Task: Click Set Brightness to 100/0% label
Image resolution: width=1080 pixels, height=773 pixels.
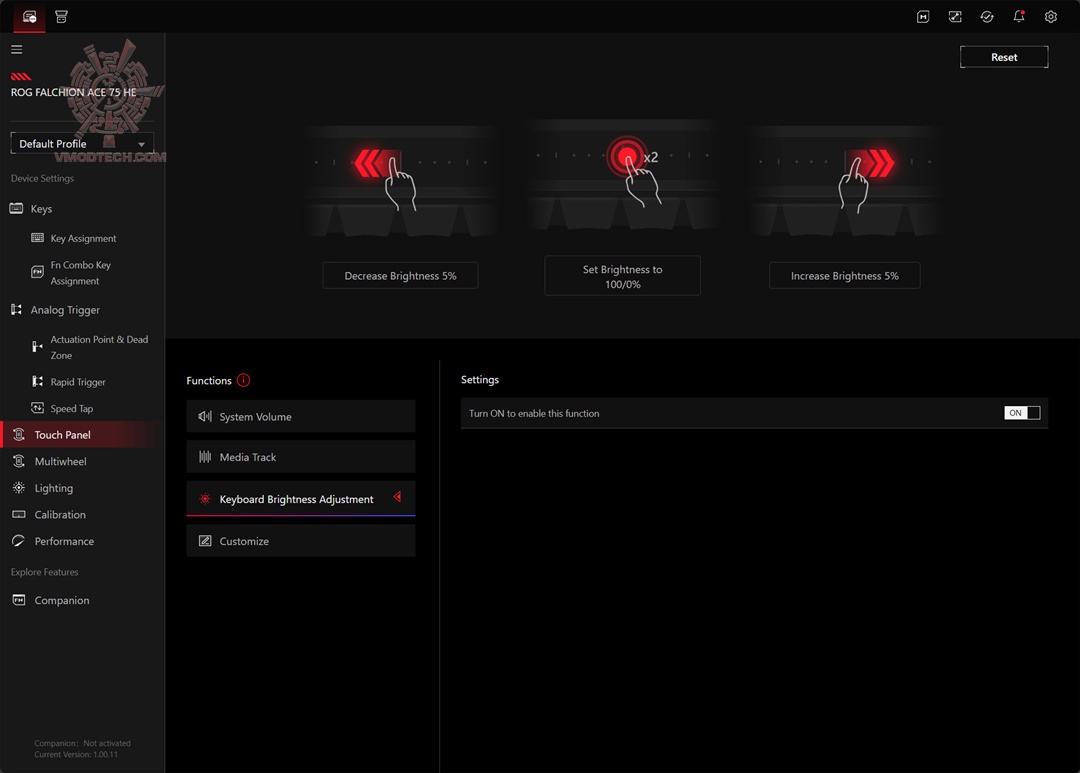Action: pyautogui.click(x=623, y=276)
